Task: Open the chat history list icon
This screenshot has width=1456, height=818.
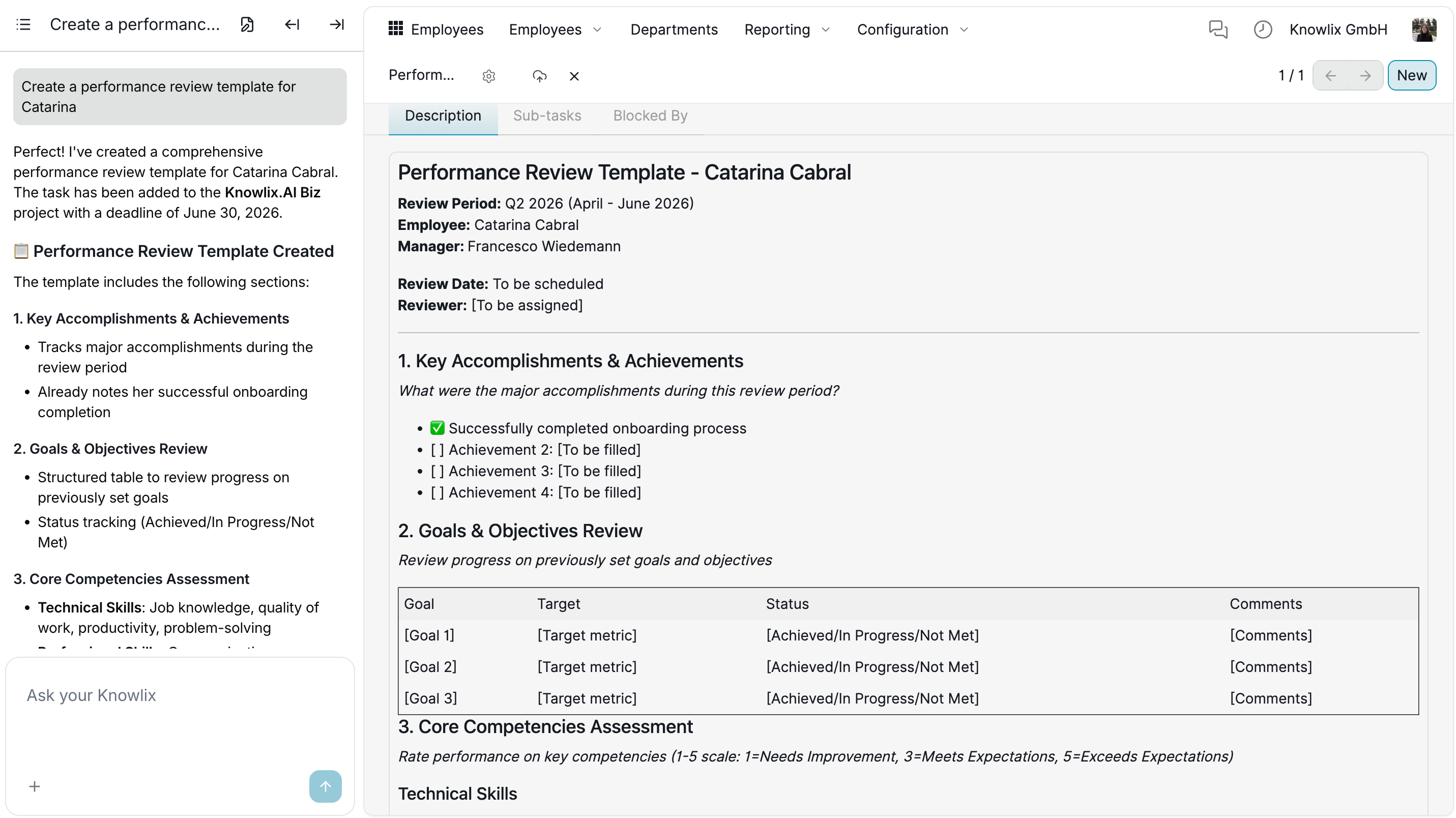Action: coord(23,24)
